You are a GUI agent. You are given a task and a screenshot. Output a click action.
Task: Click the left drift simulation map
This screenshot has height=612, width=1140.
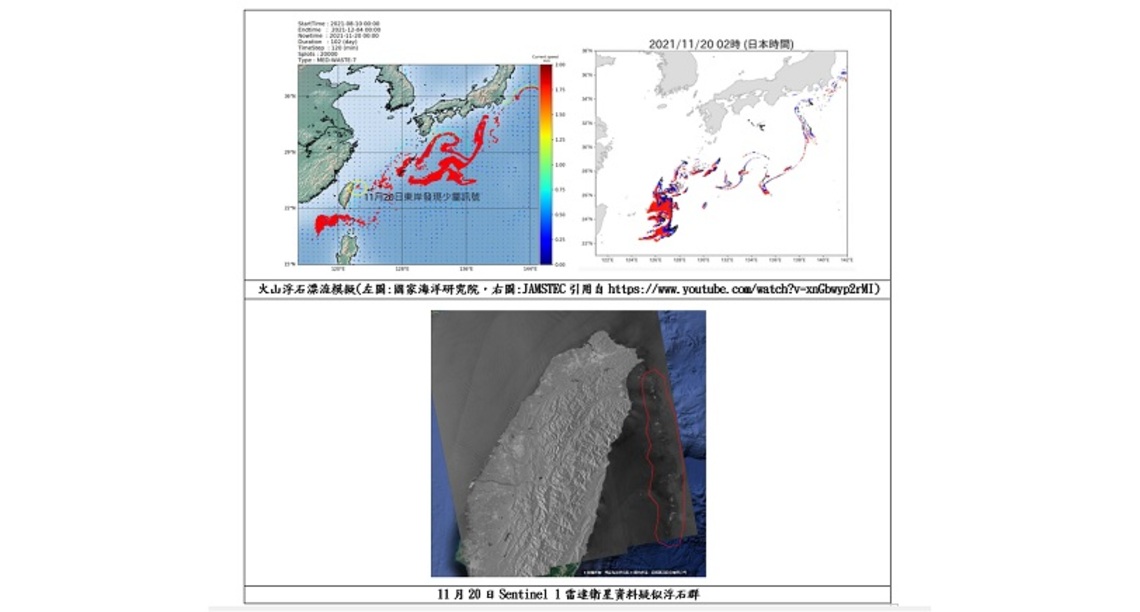coord(417,164)
